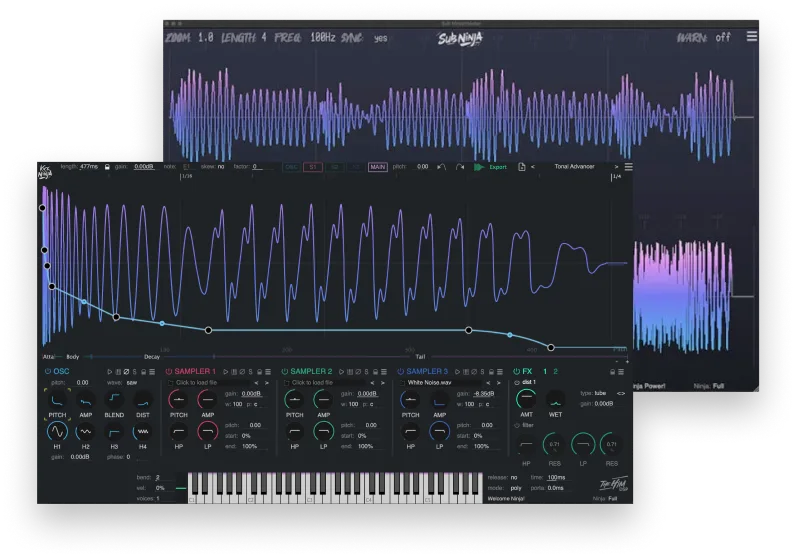
Task: Click the Sampler 1 LP filter knob
Action: [207, 432]
